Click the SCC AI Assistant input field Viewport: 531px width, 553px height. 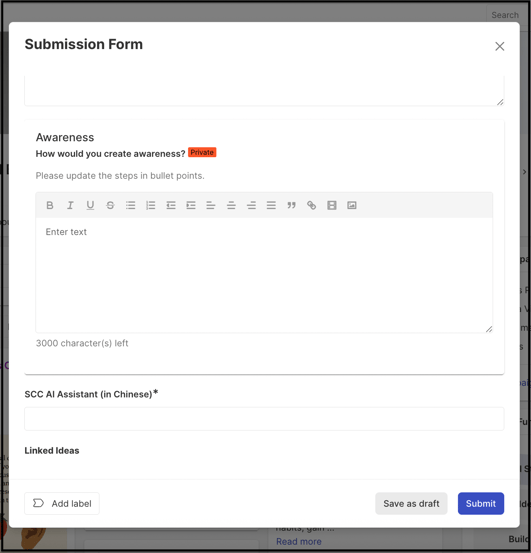[264, 419]
